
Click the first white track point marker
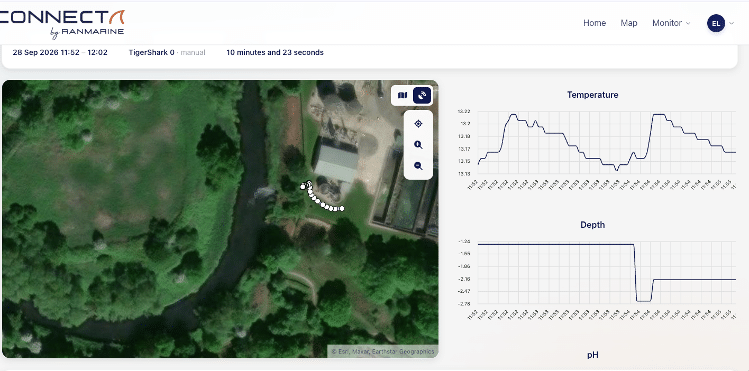point(302,187)
